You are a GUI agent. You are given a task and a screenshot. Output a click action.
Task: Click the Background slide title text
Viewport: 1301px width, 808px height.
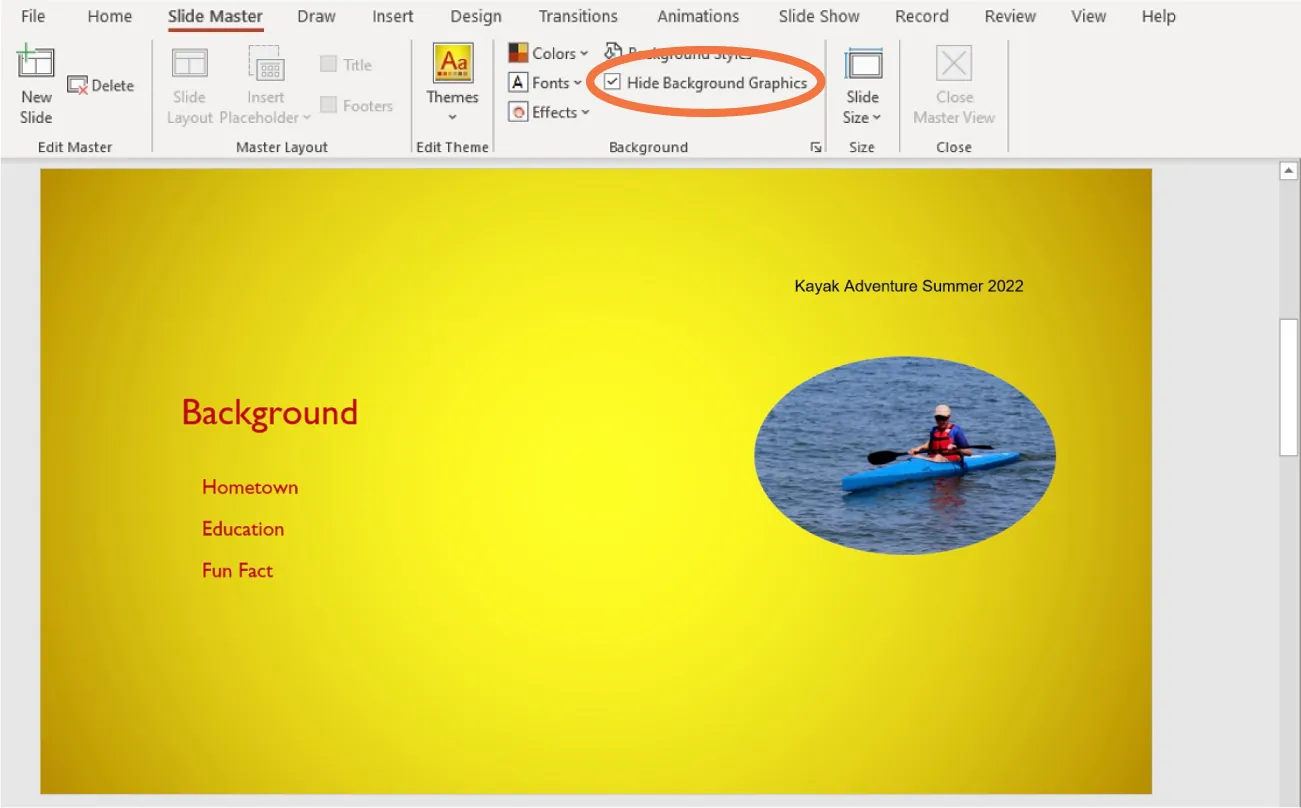pyautogui.click(x=270, y=412)
